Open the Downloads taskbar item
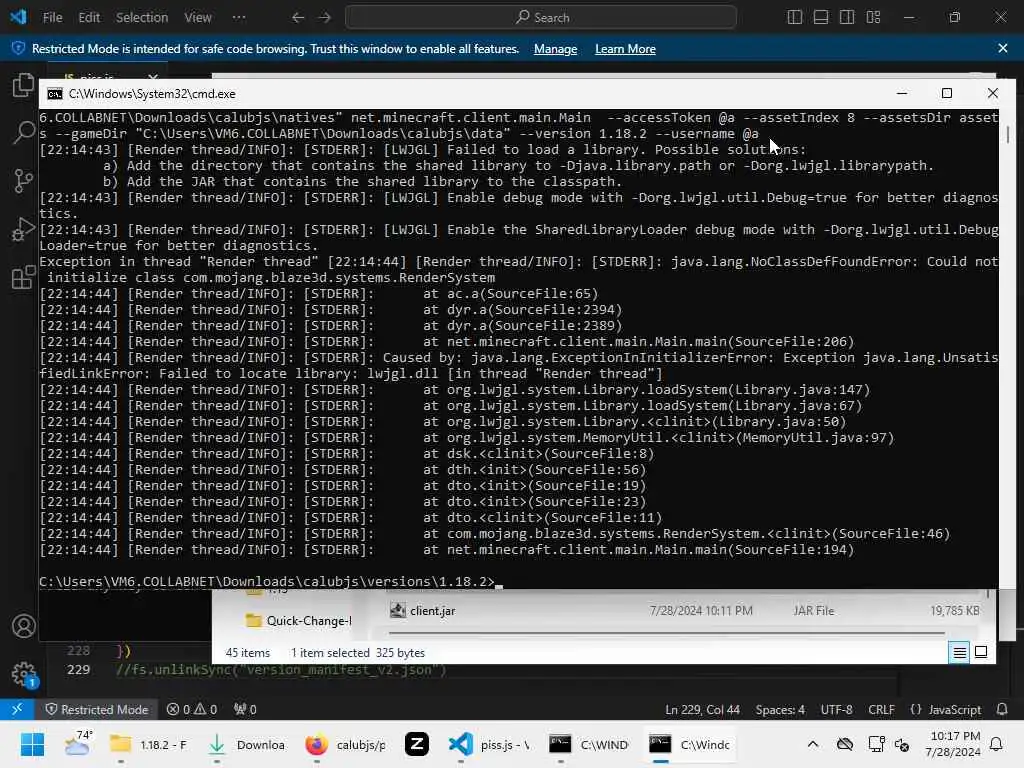The height and width of the screenshot is (768, 1024). [247, 744]
